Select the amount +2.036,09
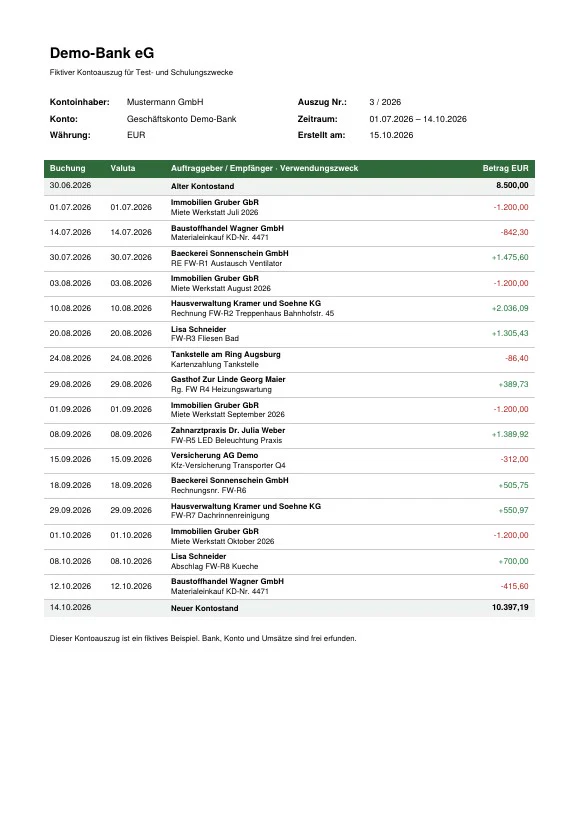579x819 pixels. pos(510,308)
